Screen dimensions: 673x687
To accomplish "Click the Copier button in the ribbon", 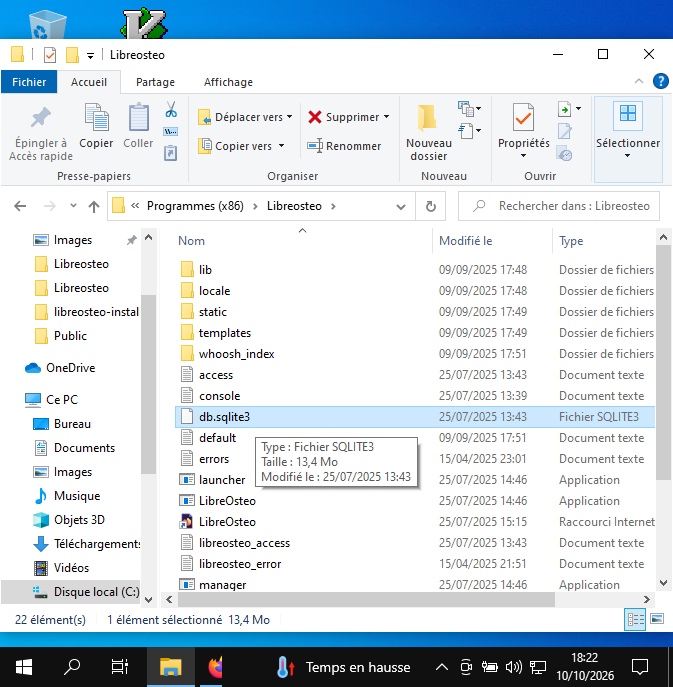I will [x=96, y=126].
